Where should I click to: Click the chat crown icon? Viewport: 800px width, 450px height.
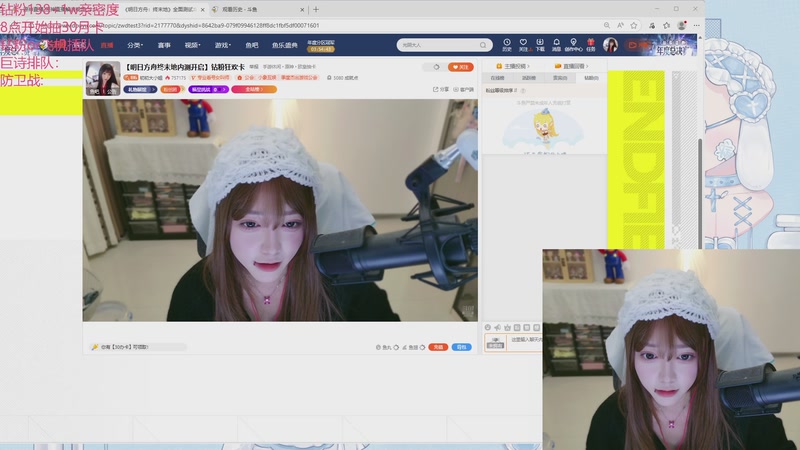(x=507, y=328)
